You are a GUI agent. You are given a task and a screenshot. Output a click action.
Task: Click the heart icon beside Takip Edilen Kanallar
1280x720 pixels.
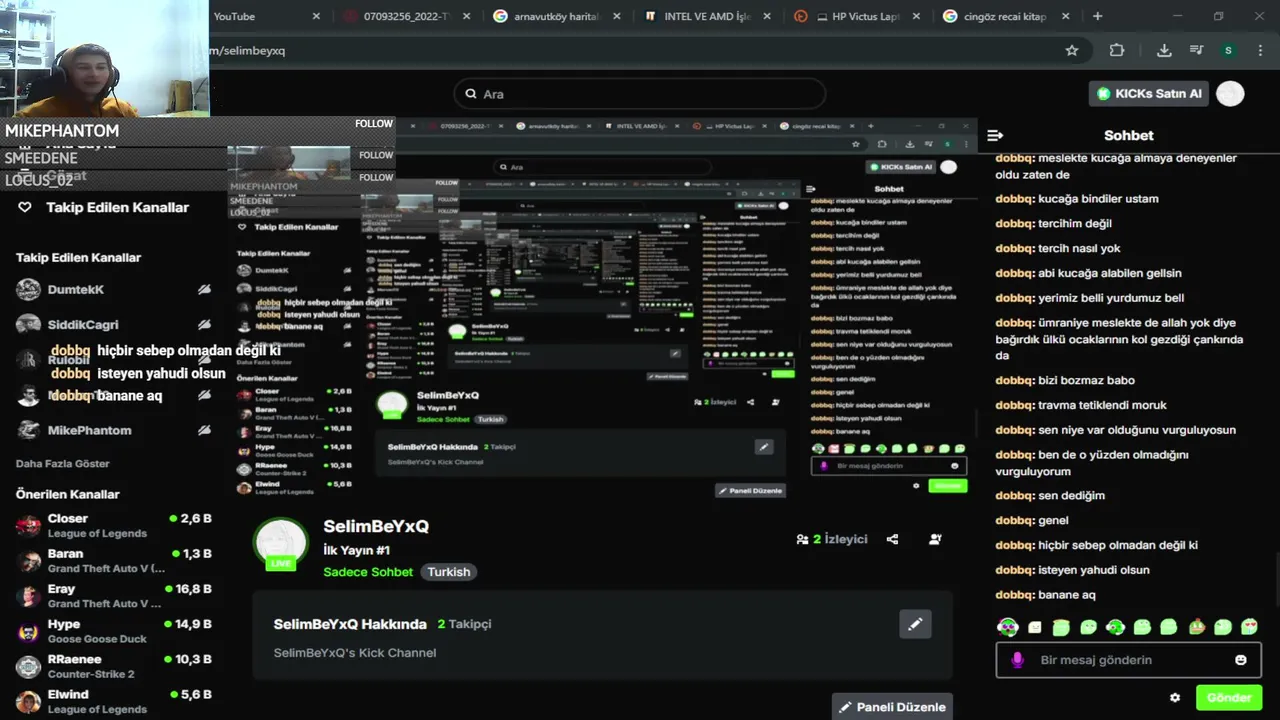[25, 207]
